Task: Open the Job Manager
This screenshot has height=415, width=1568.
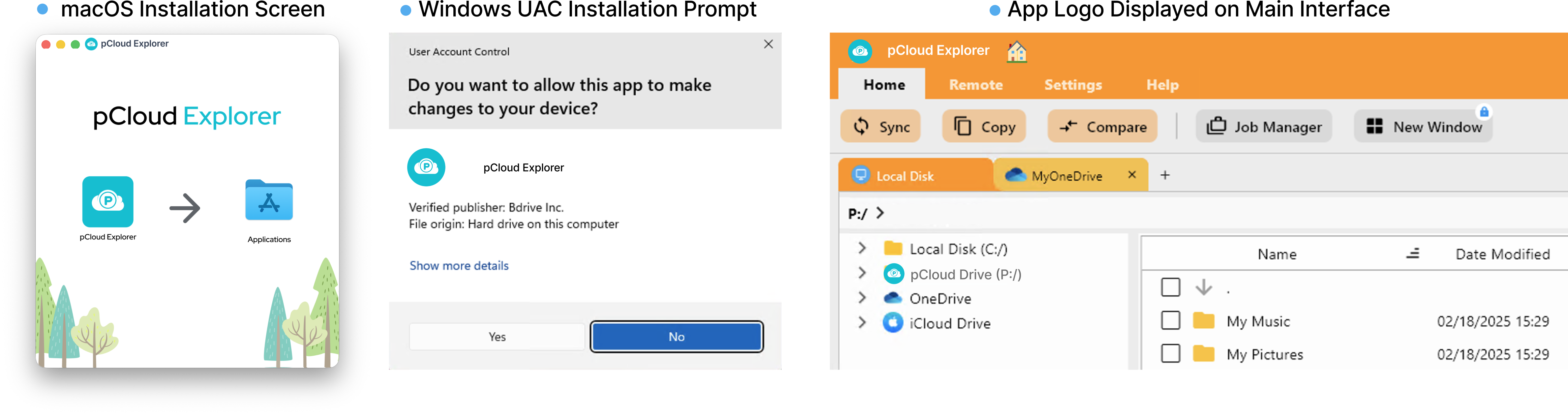Action: tap(1263, 126)
